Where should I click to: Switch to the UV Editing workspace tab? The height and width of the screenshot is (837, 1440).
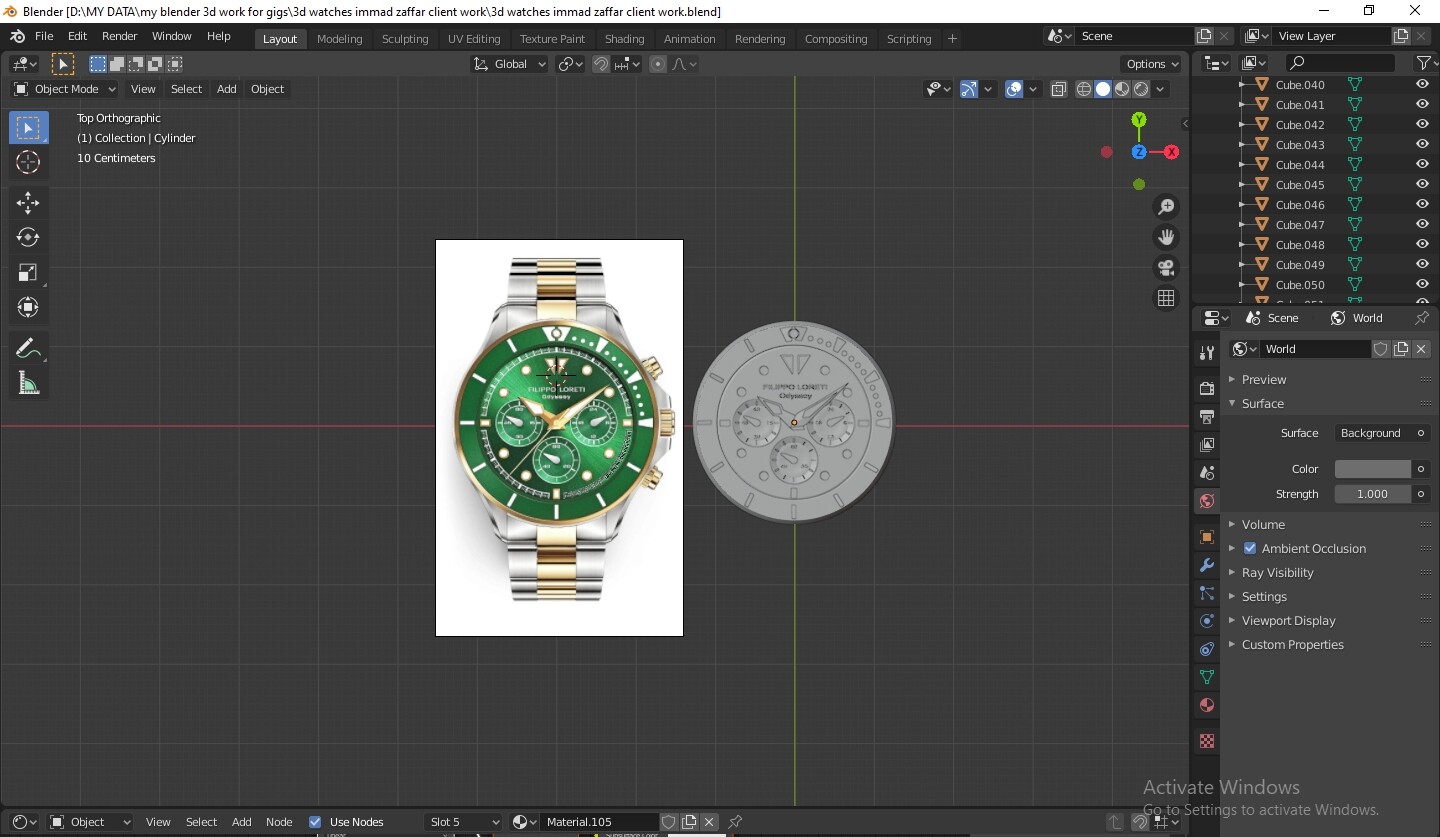pos(473,39)
